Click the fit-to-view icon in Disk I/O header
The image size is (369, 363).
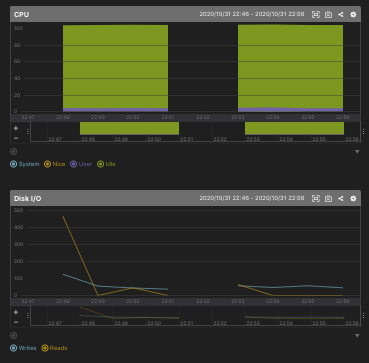click(315, 198)
